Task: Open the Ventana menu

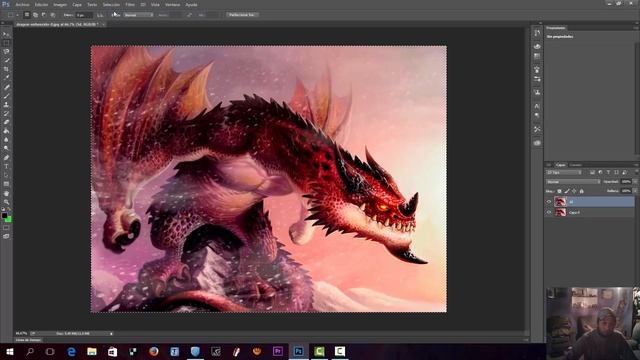Action: [173, 4]
